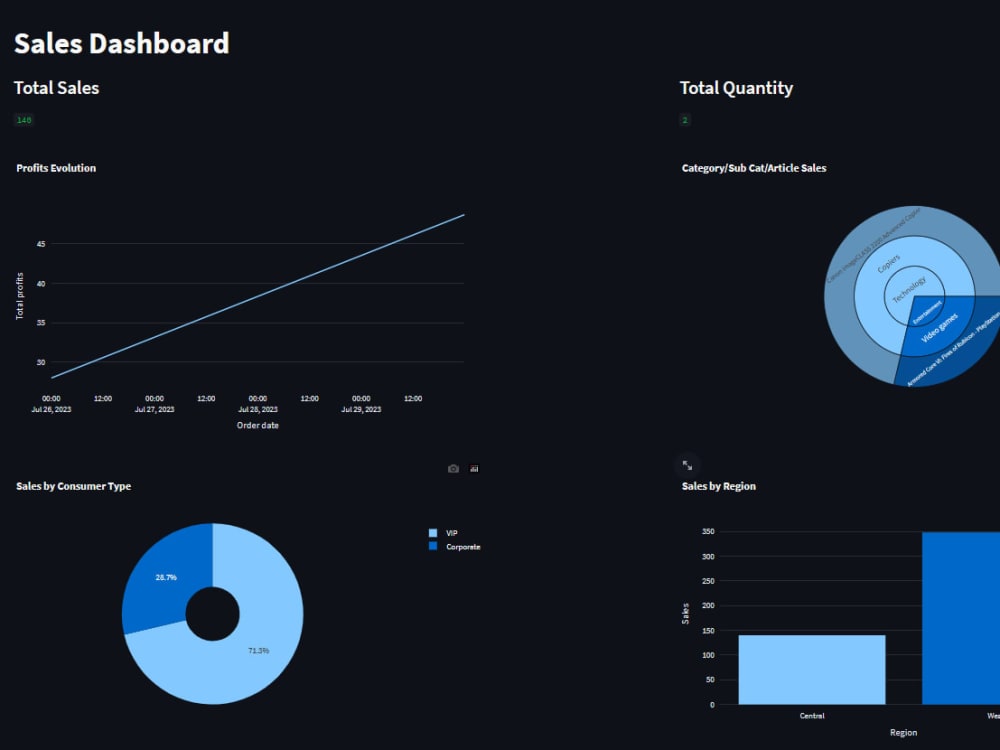
Task: Click the Total Sales badge showing 140
Action: click(23, 119)
